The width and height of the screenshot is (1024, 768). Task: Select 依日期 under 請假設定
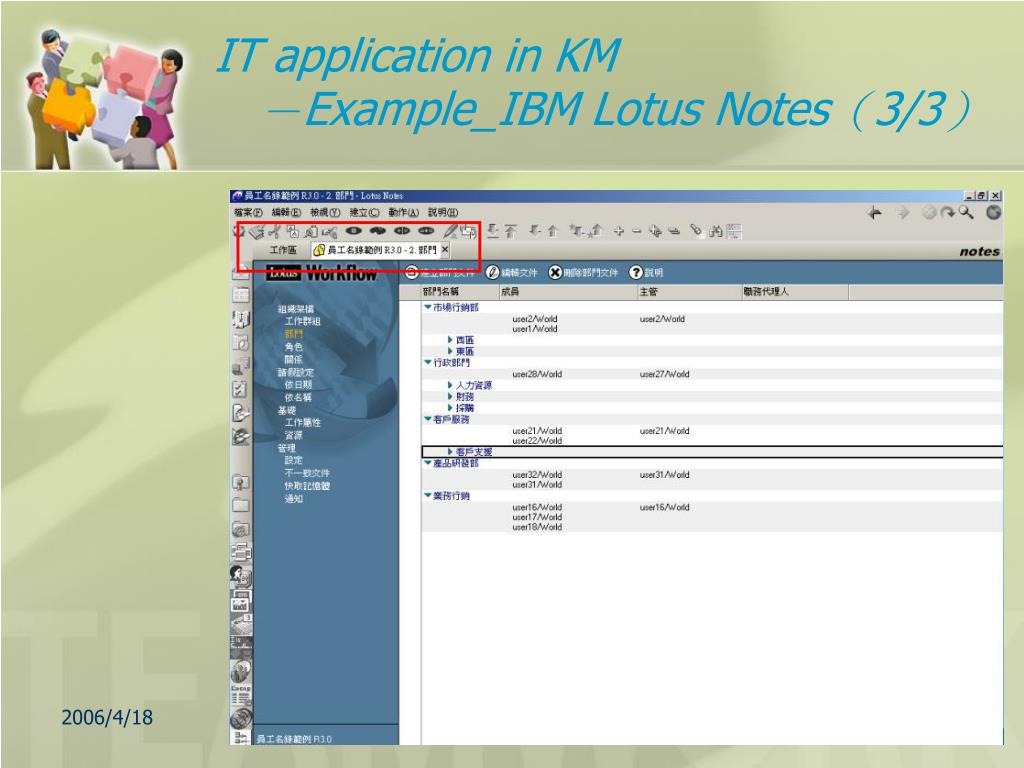click(298, 385)
